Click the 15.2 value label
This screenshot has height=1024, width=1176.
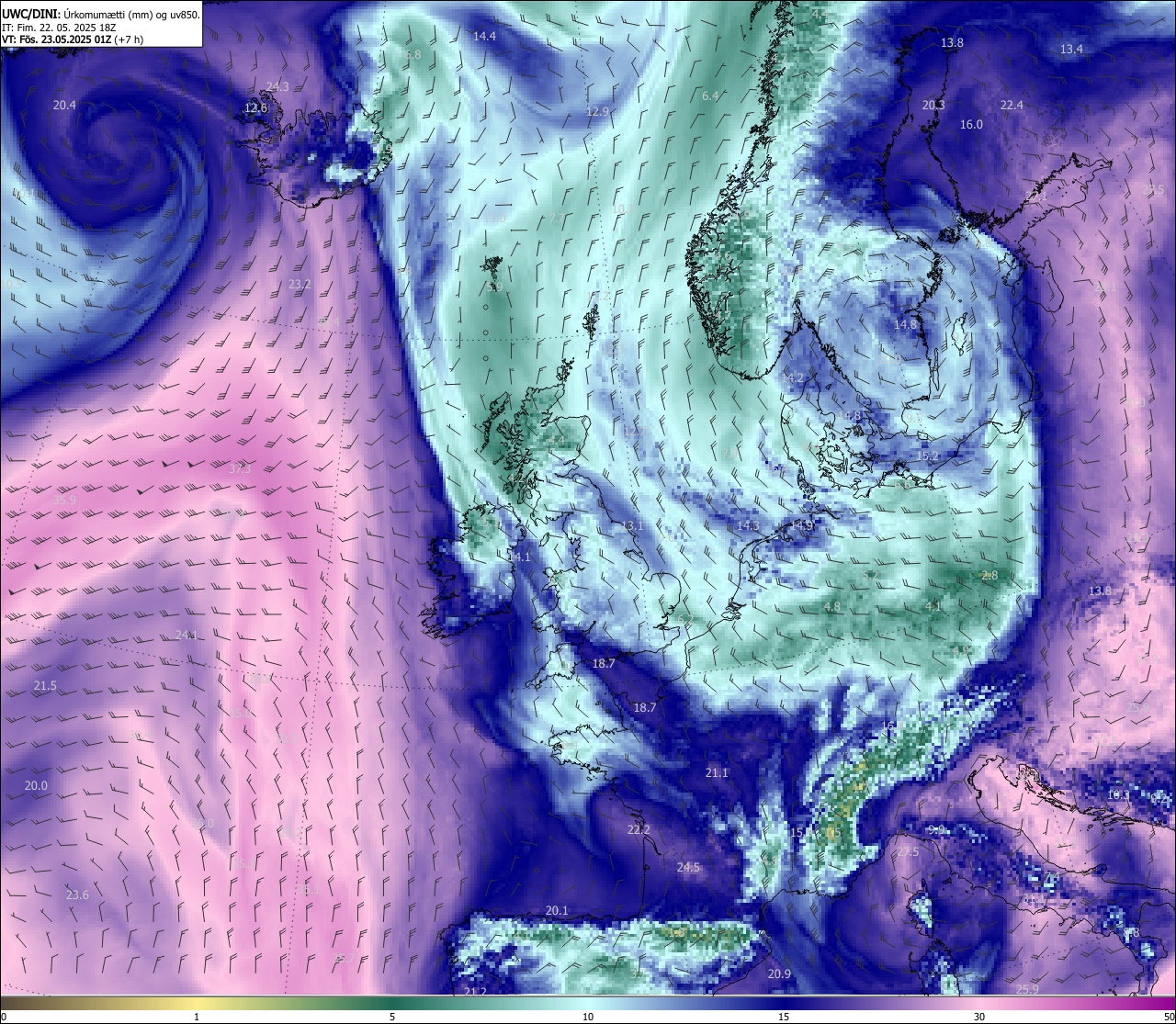click(927, 456)
